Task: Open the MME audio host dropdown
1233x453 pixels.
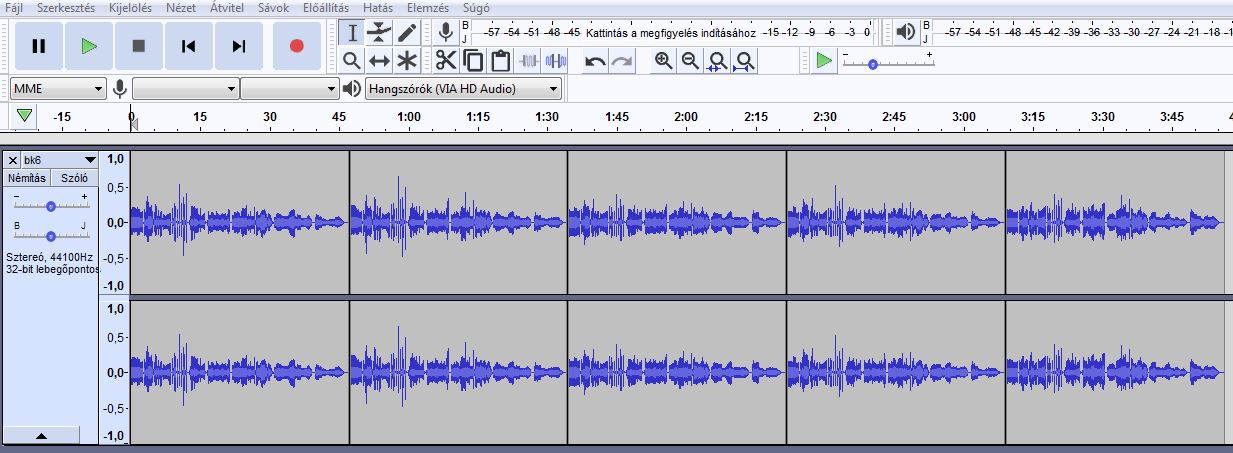Action: 58,89
